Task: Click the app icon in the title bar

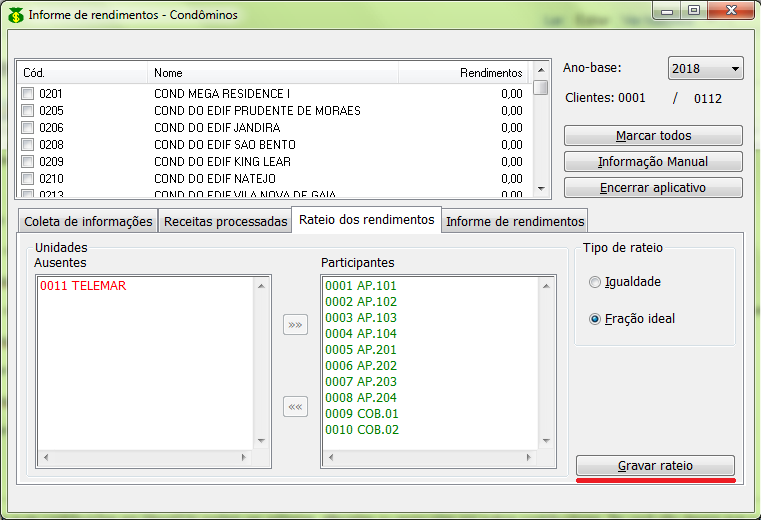Action: (x=16, y=15)
